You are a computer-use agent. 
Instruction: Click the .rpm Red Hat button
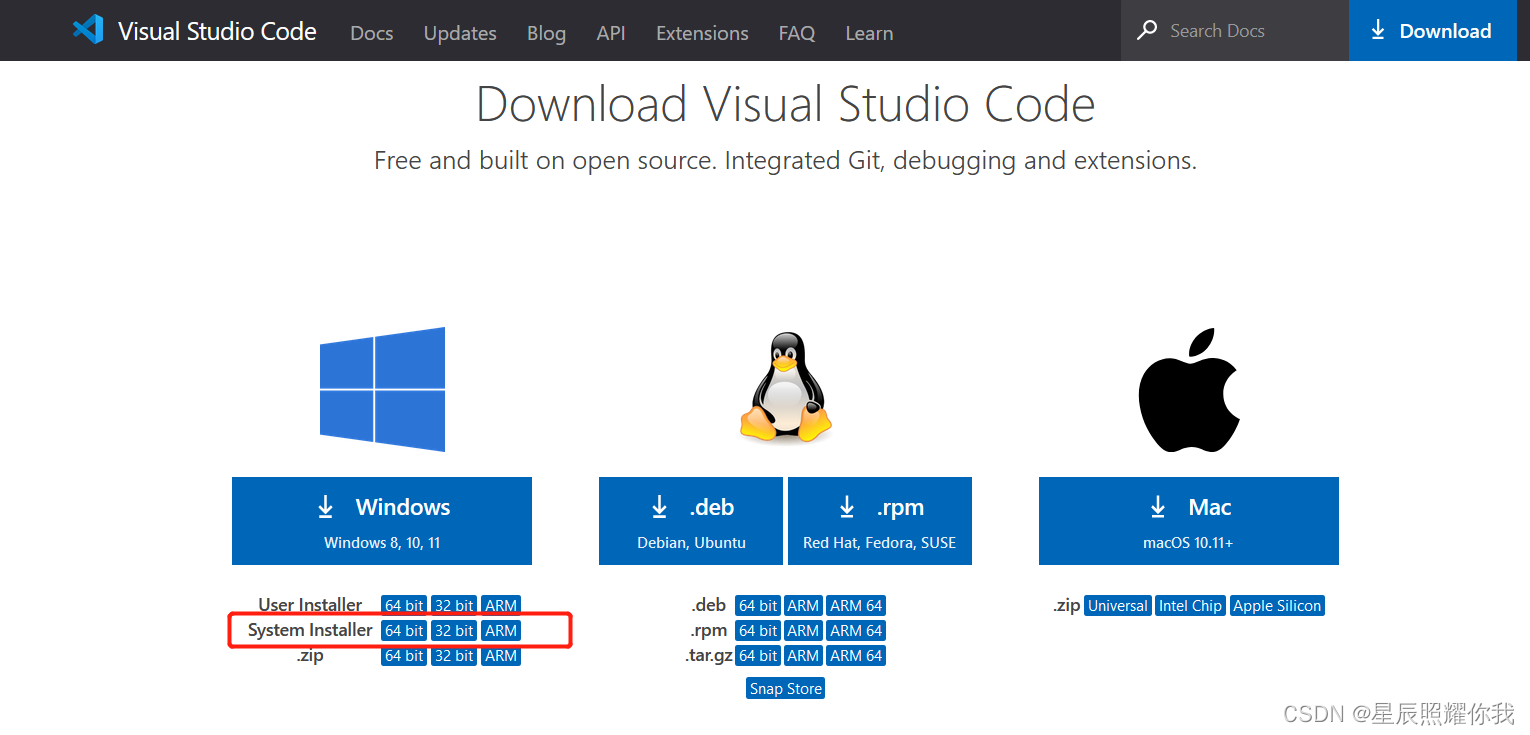click(x=880, y=521)
